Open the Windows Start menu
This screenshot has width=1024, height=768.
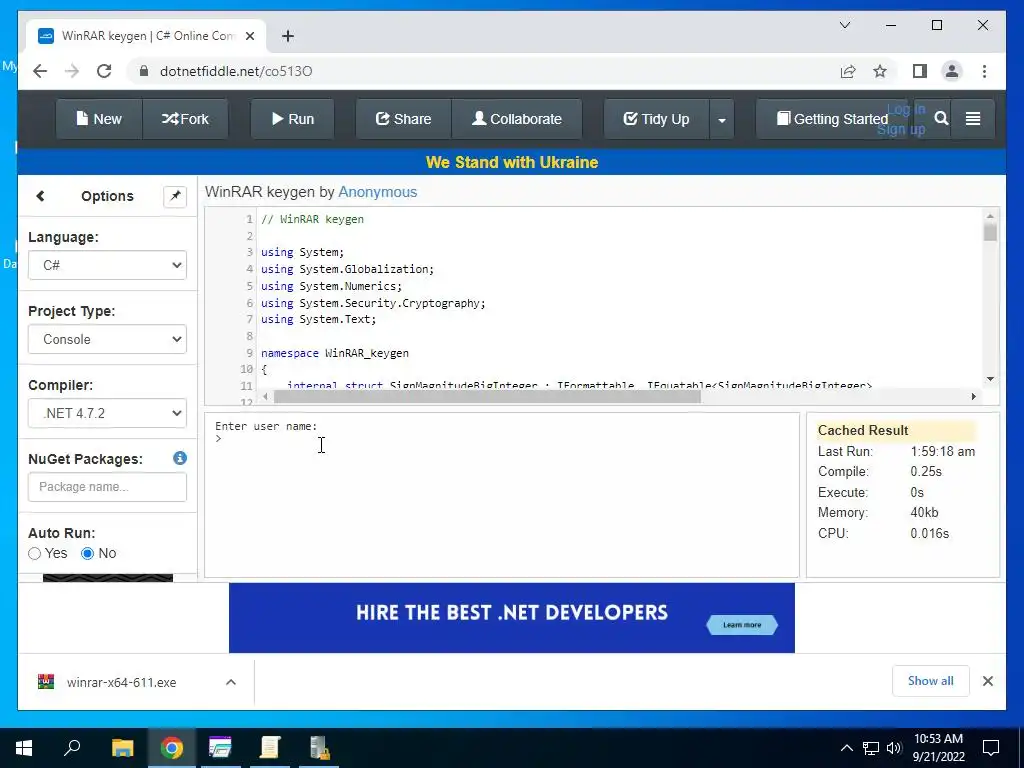click(x=24, y=748)
